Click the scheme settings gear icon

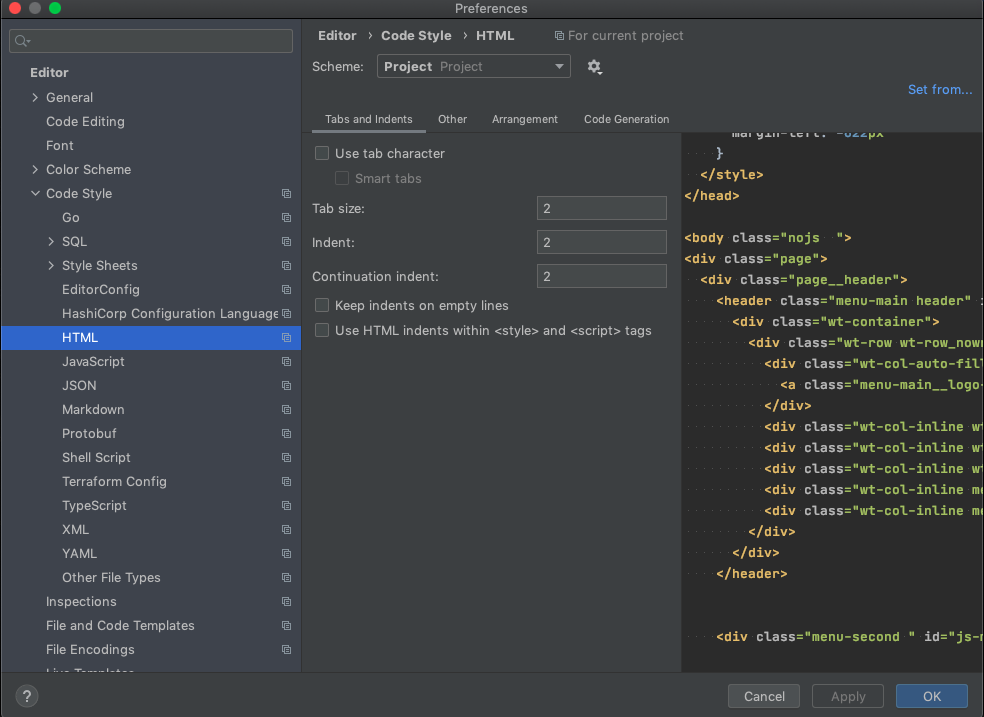point(594,67)
